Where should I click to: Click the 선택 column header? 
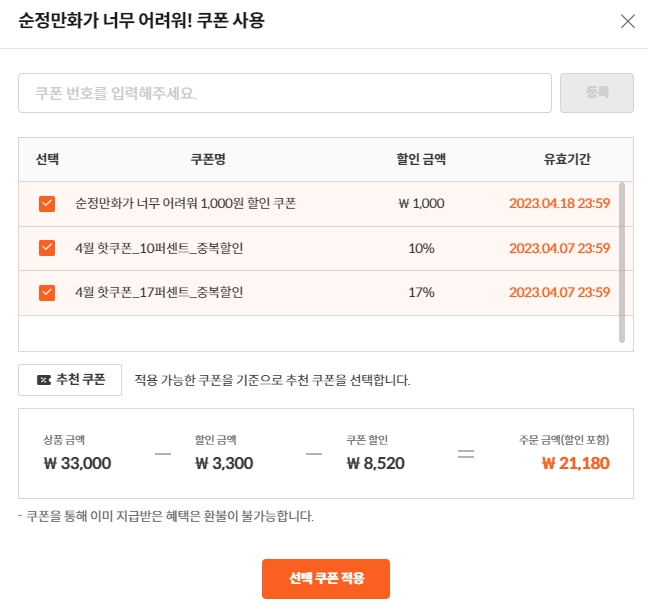tap(47, 159)
